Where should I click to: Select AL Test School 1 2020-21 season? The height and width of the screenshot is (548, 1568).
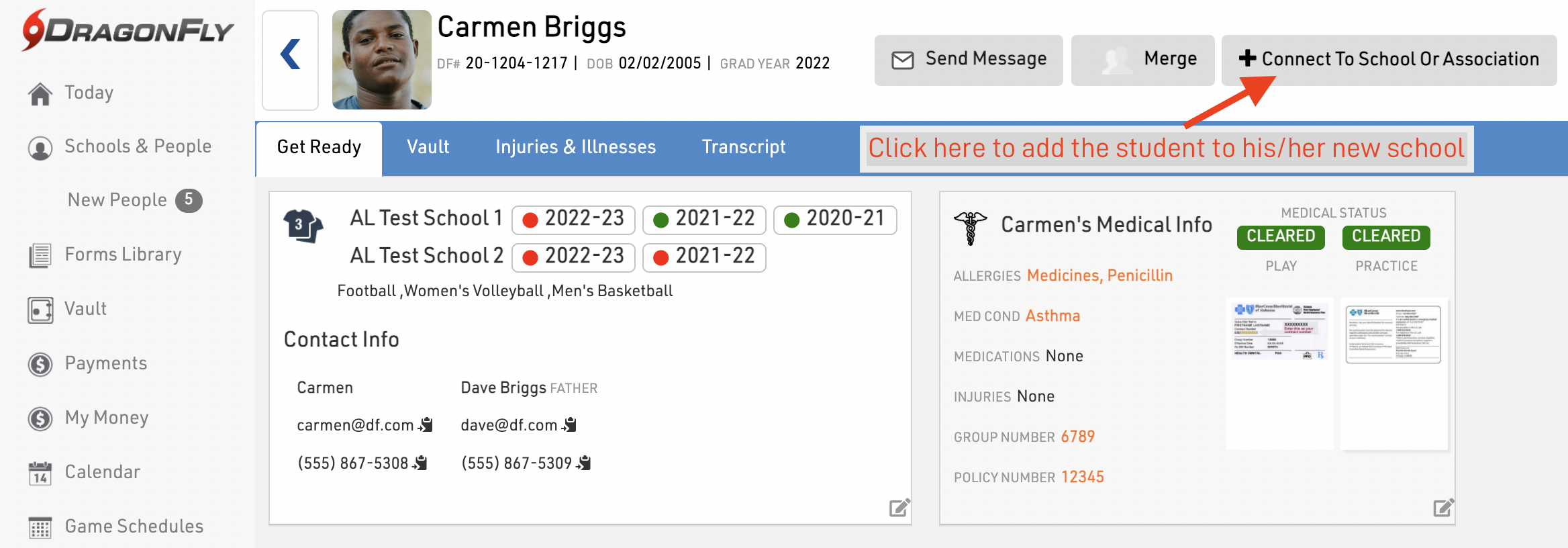click(x=835, y=220)
